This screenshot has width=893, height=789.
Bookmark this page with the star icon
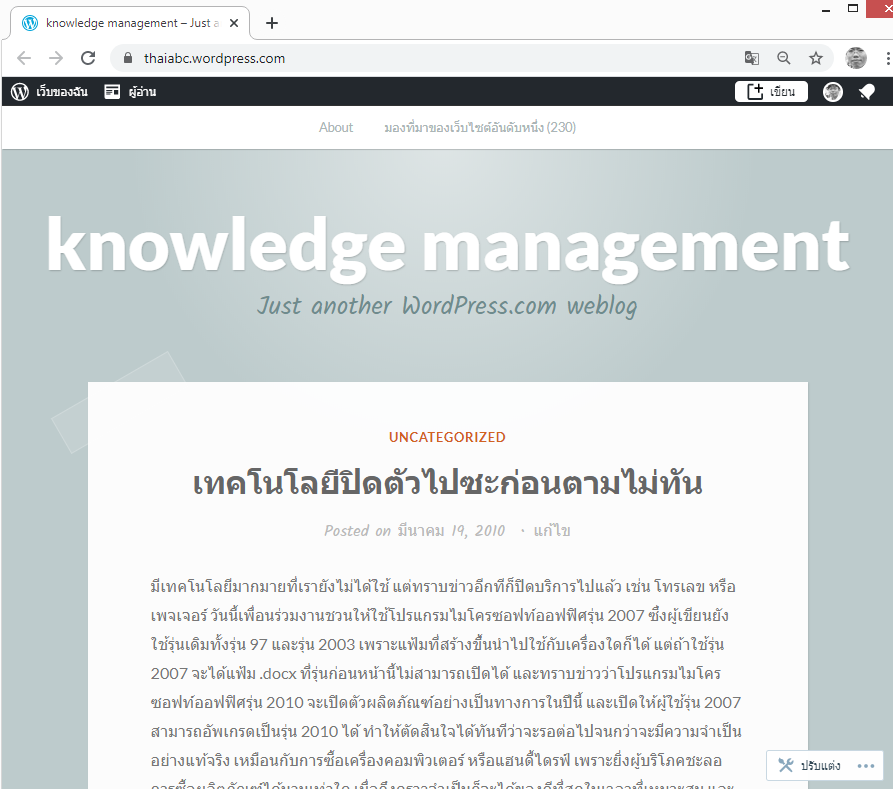[x=816, y=58]
